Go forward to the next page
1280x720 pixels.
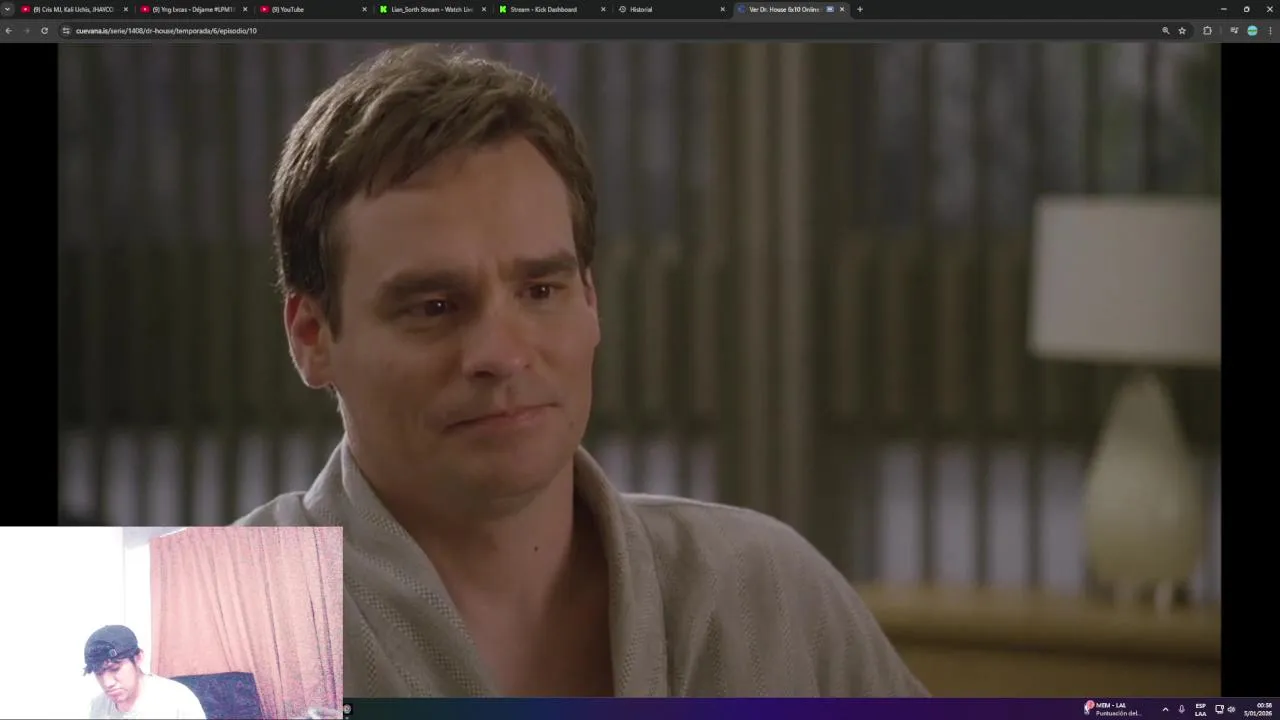pos(27,31)
